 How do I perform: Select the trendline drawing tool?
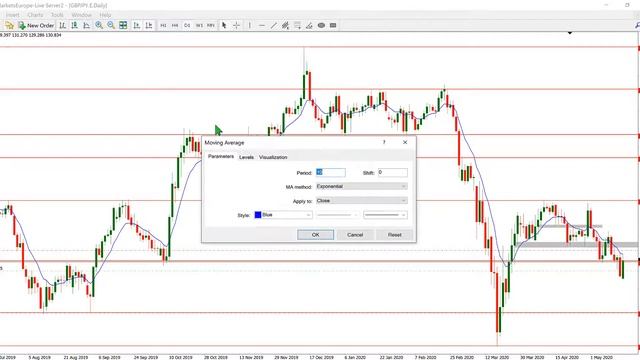click(x=273, y=25)
